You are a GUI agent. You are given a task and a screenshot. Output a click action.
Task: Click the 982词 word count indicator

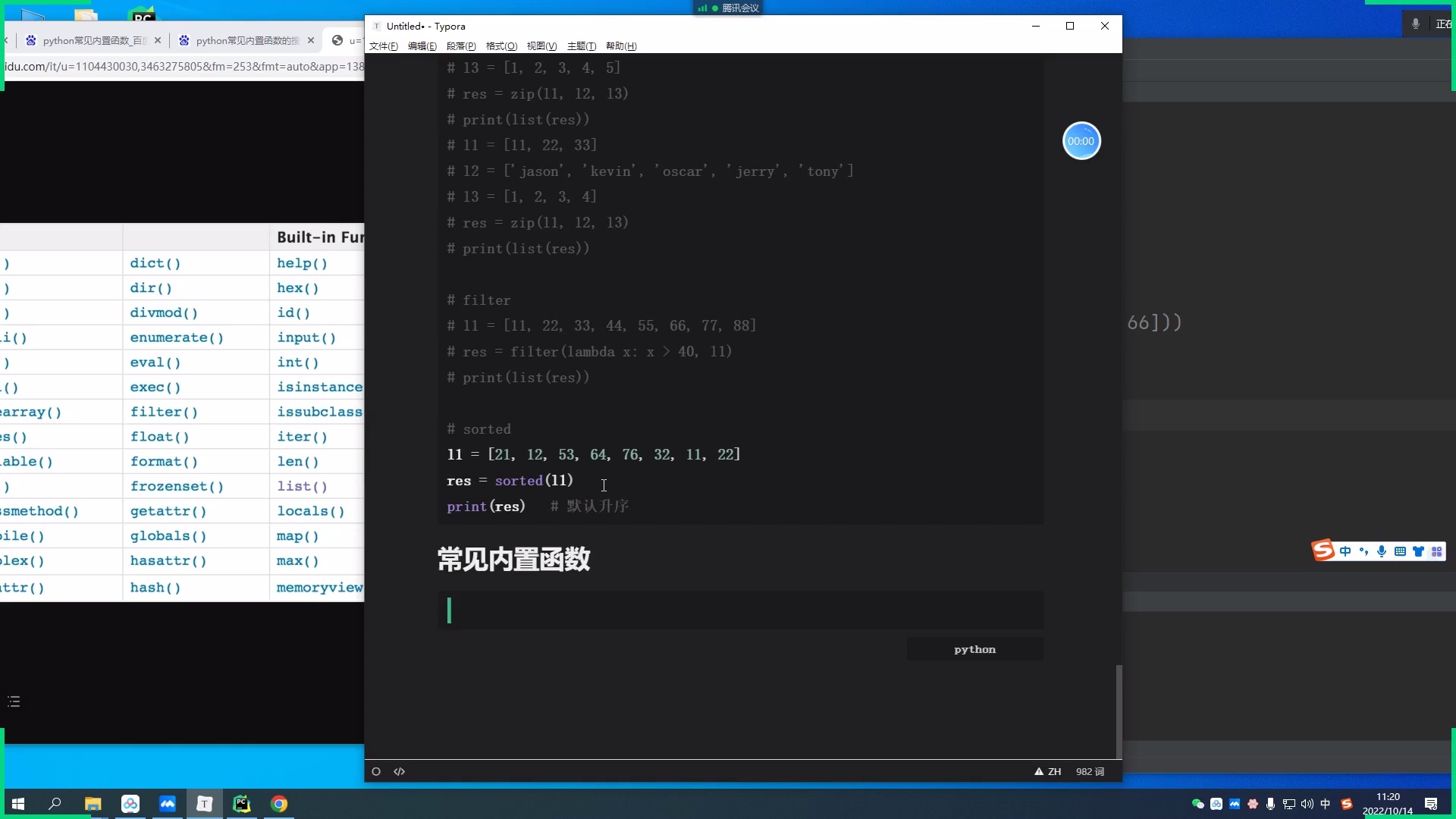click(1090, 771)
